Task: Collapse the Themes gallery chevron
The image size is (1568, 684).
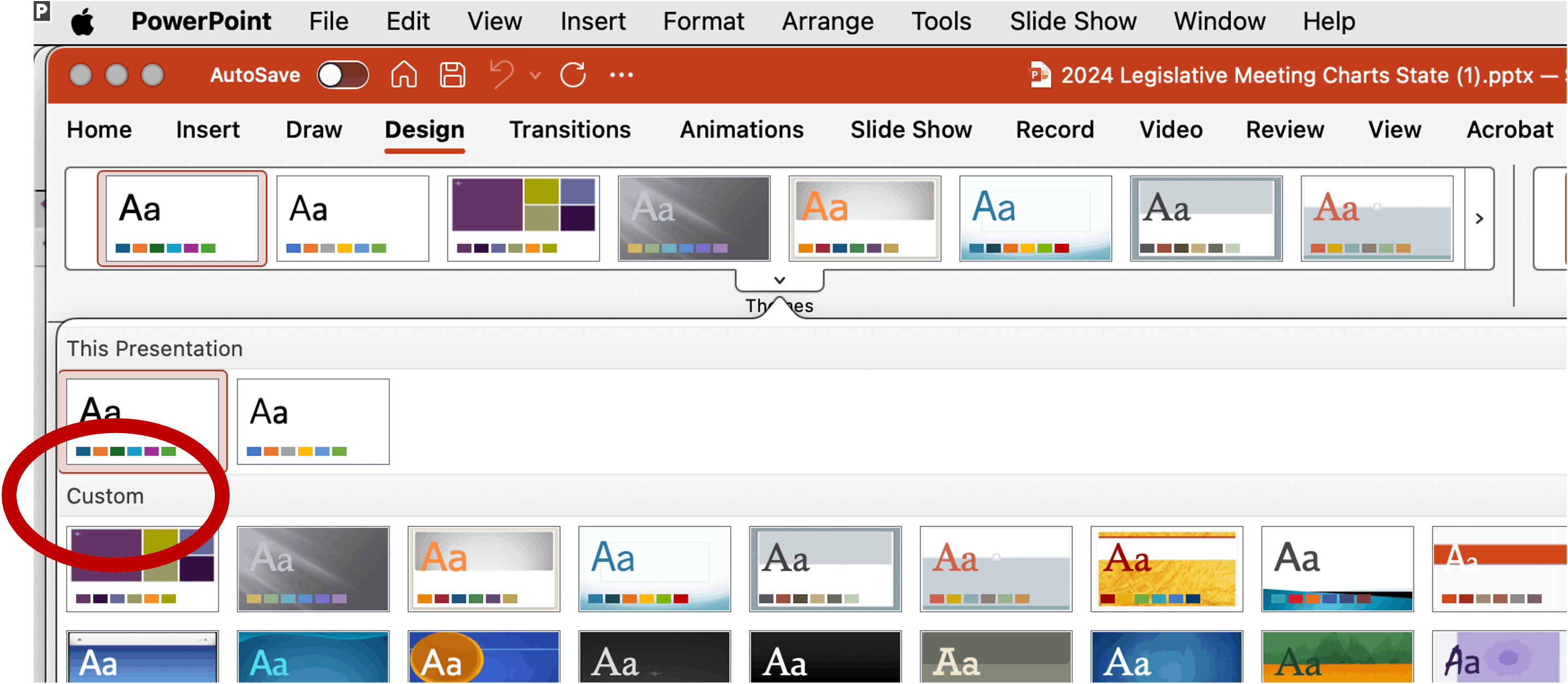Action: point(779,280)
